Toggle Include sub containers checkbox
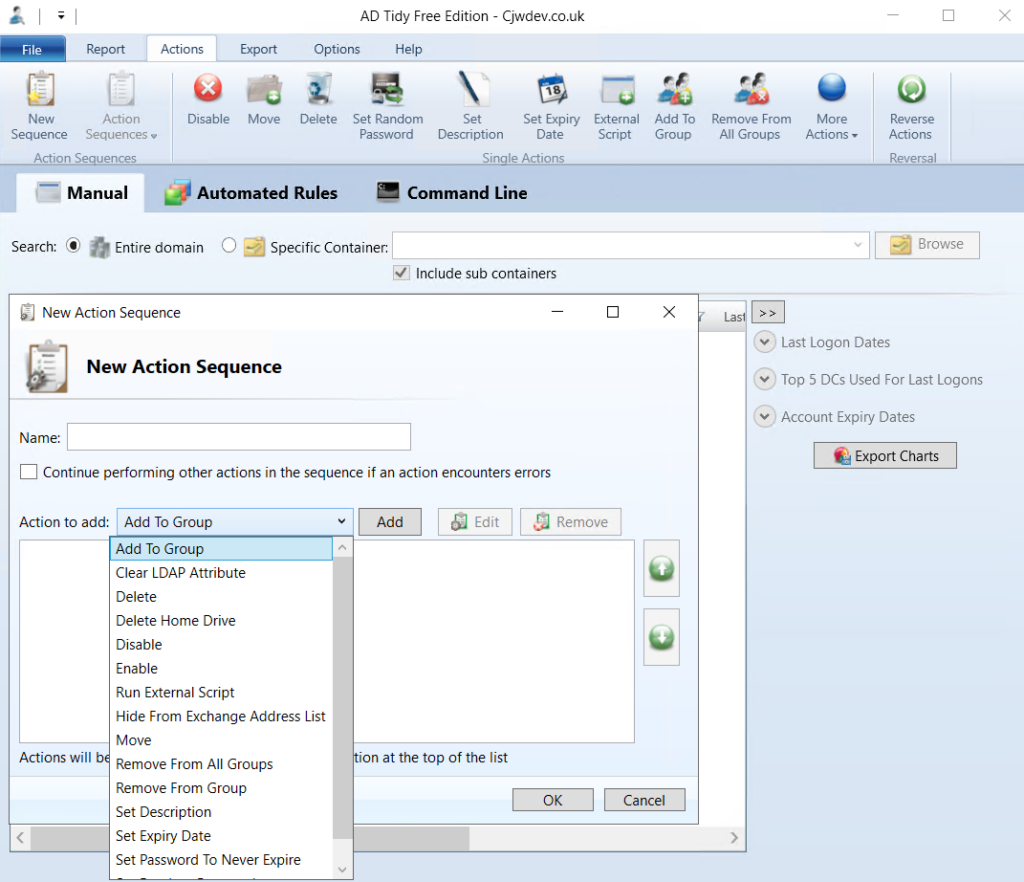The width and height of the screenshot is (1024, 882). (x=401, y=273)
